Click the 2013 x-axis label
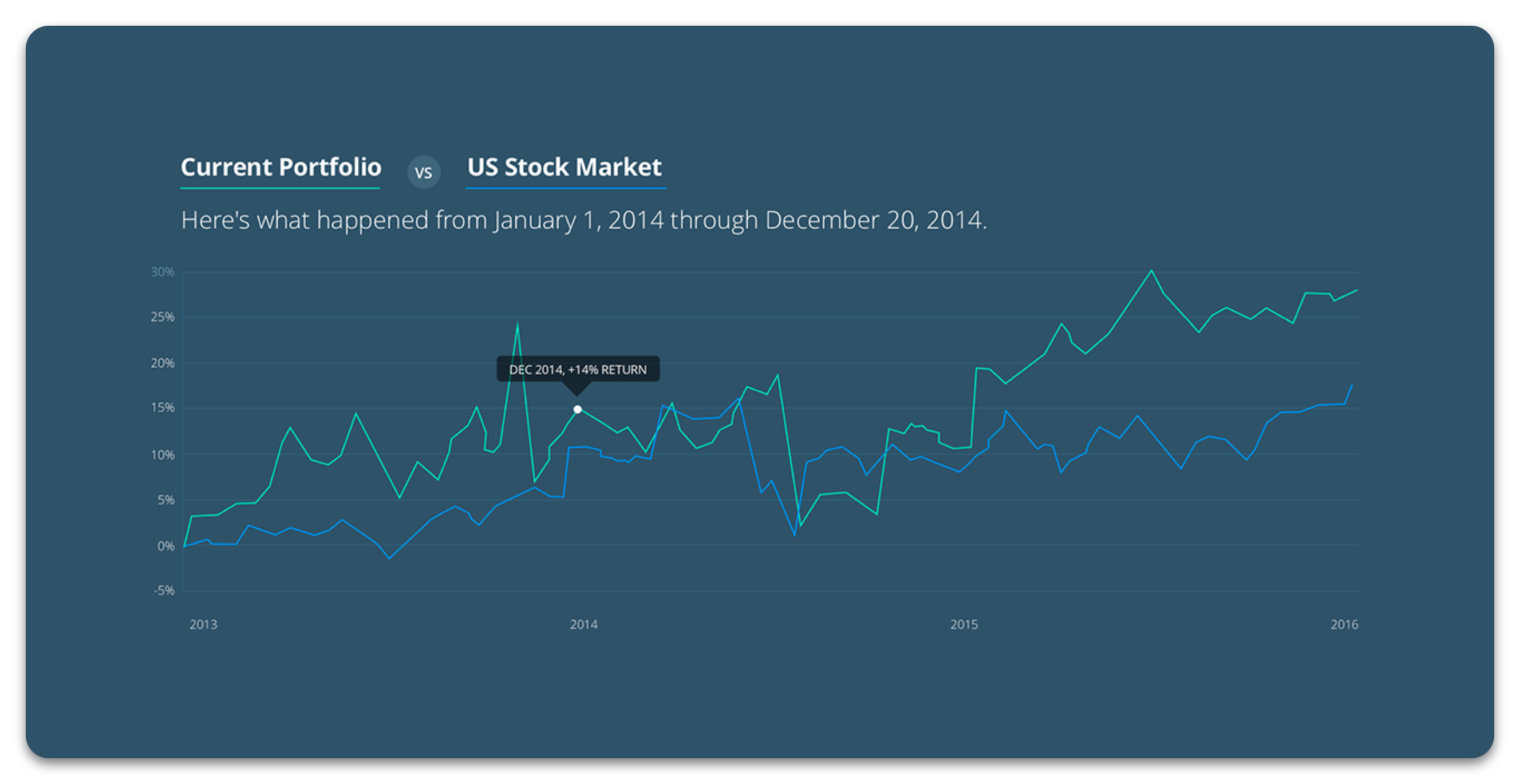Viewport: 1520px width, 784px height. [x=203, y=624]
